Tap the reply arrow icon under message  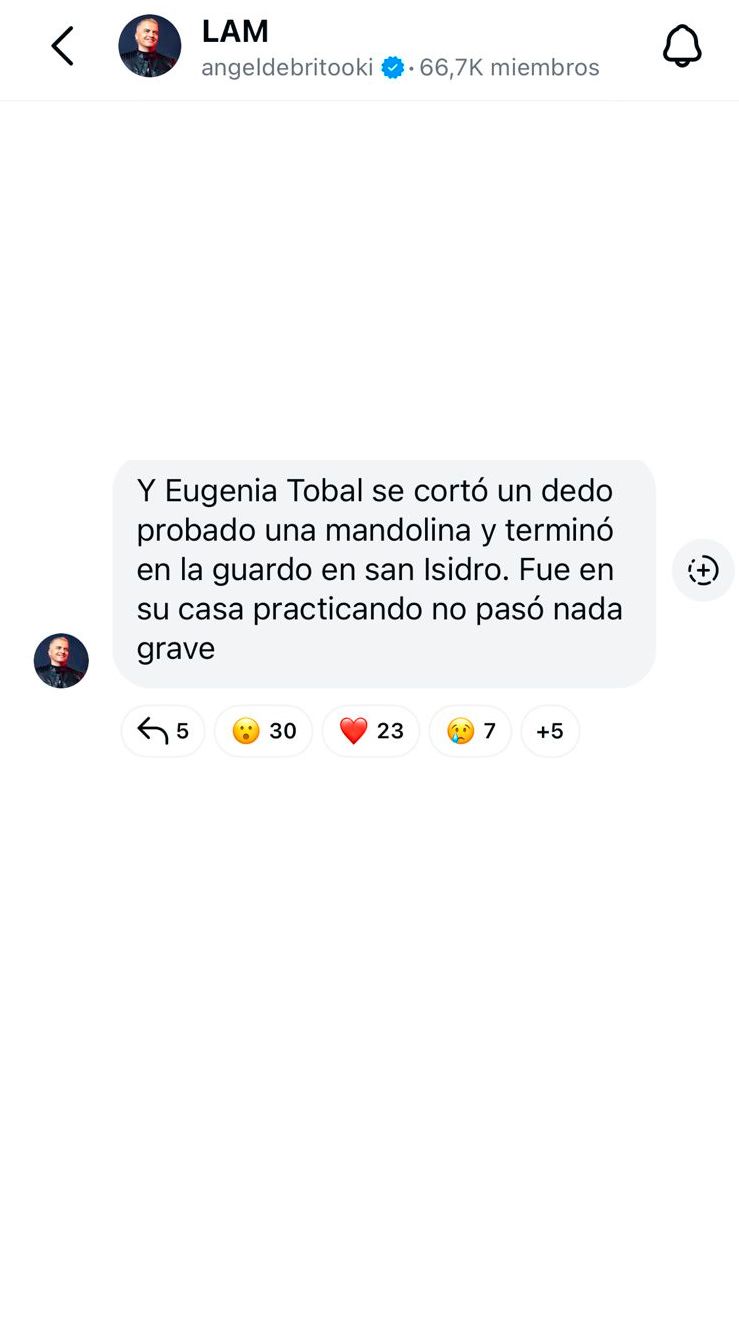152,731
